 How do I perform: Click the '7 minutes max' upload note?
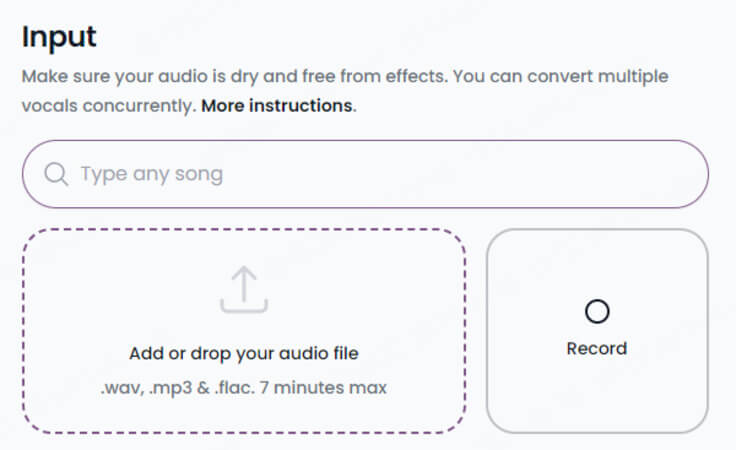coord(323,388)
